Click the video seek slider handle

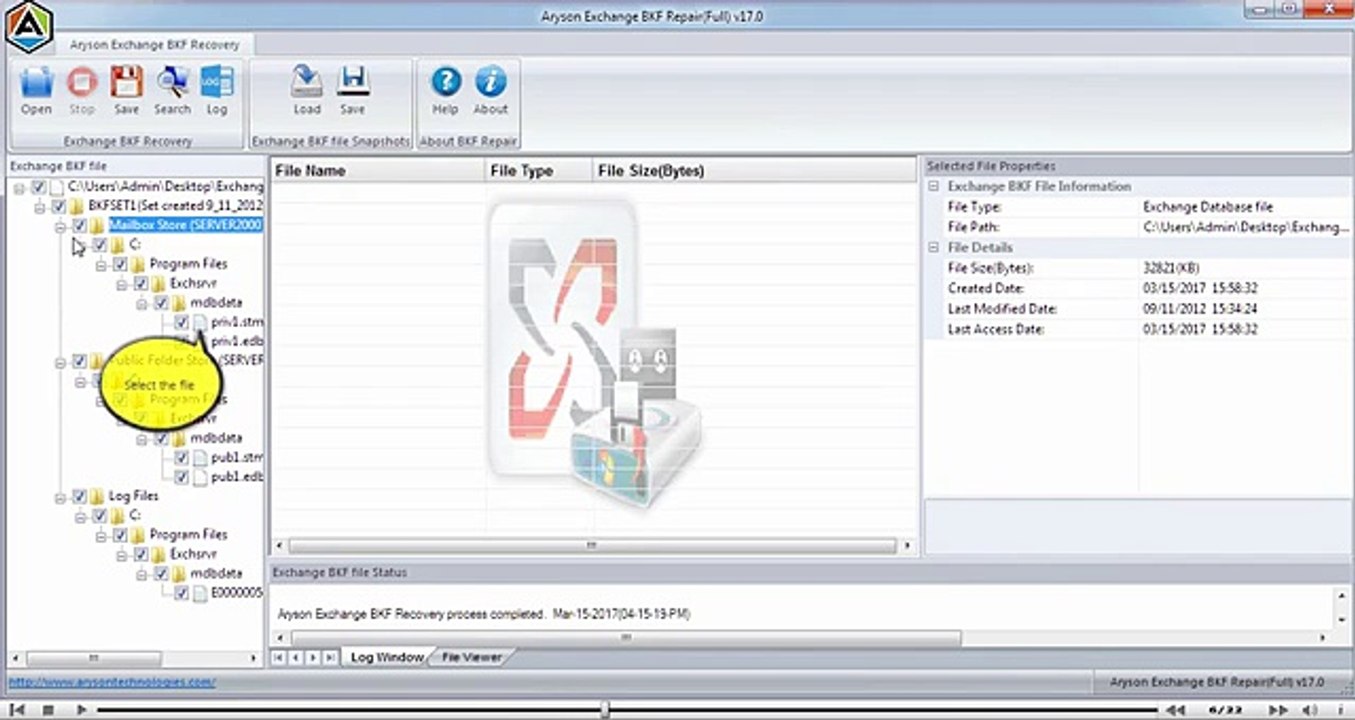click(604, 709)
